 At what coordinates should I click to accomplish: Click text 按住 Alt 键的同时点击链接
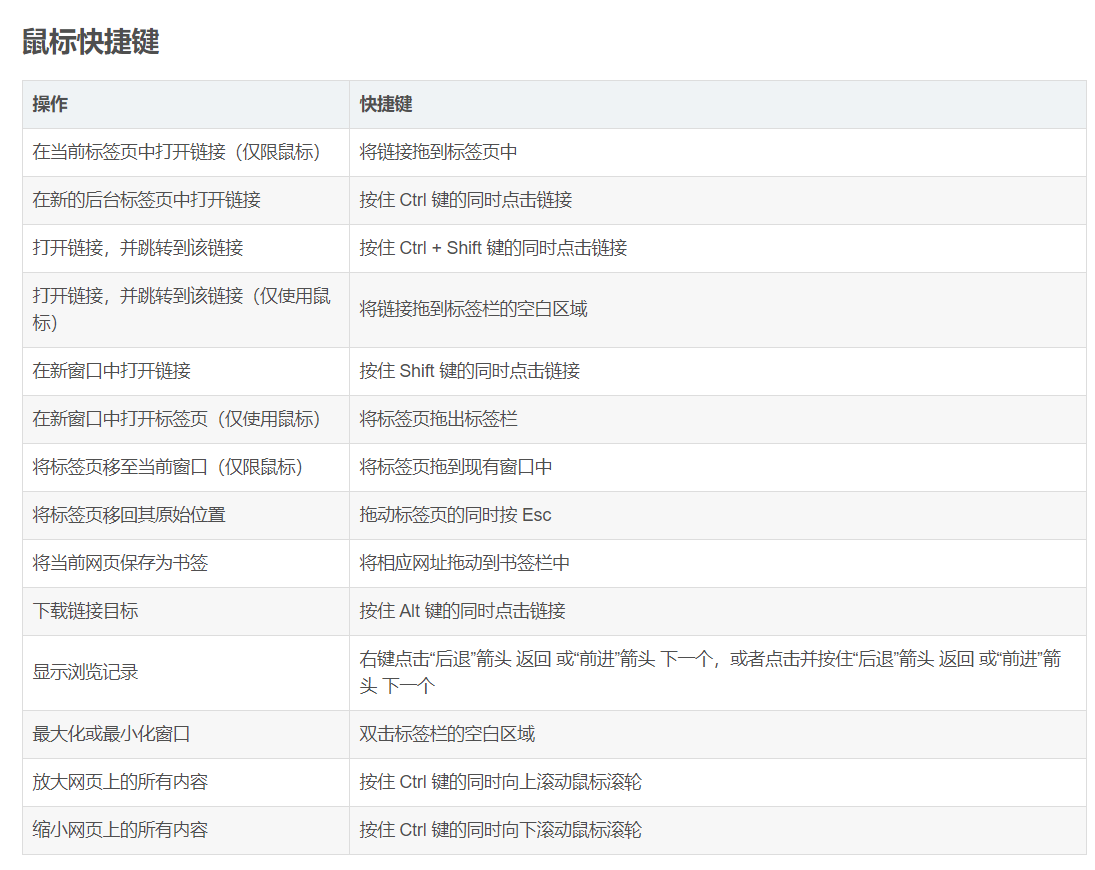point(462,612)
